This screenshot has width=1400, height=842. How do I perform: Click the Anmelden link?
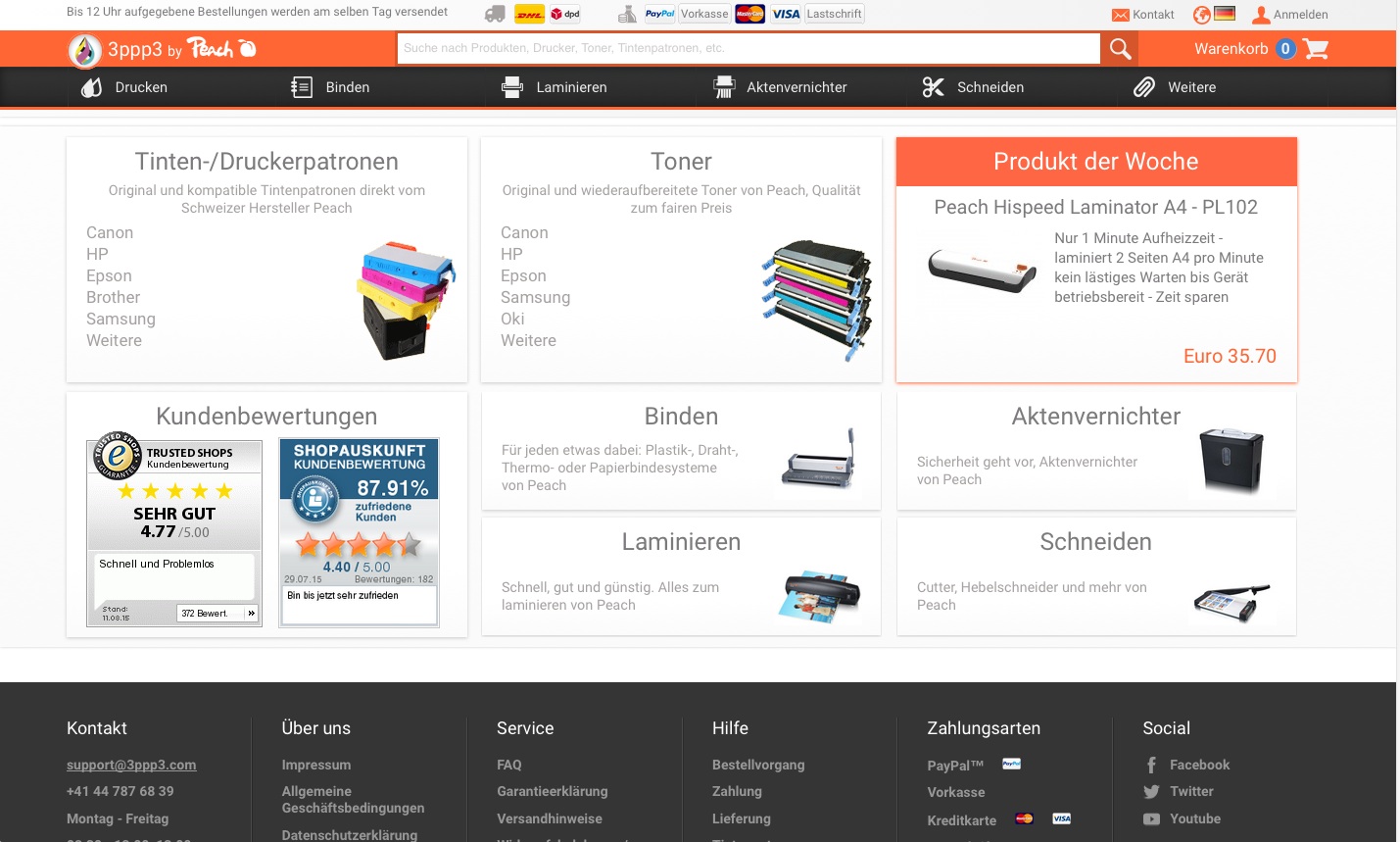click(x=1300, y=15)
